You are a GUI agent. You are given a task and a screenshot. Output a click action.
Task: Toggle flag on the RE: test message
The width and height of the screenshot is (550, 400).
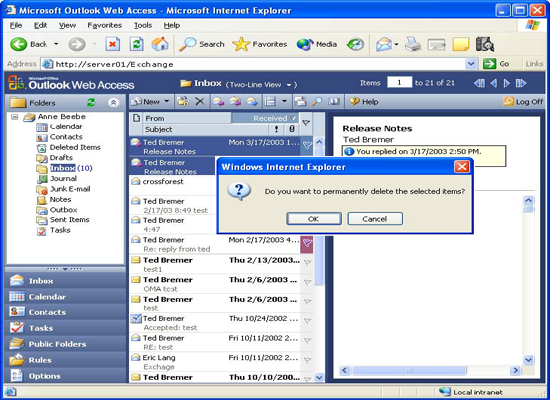coord(307,341)
